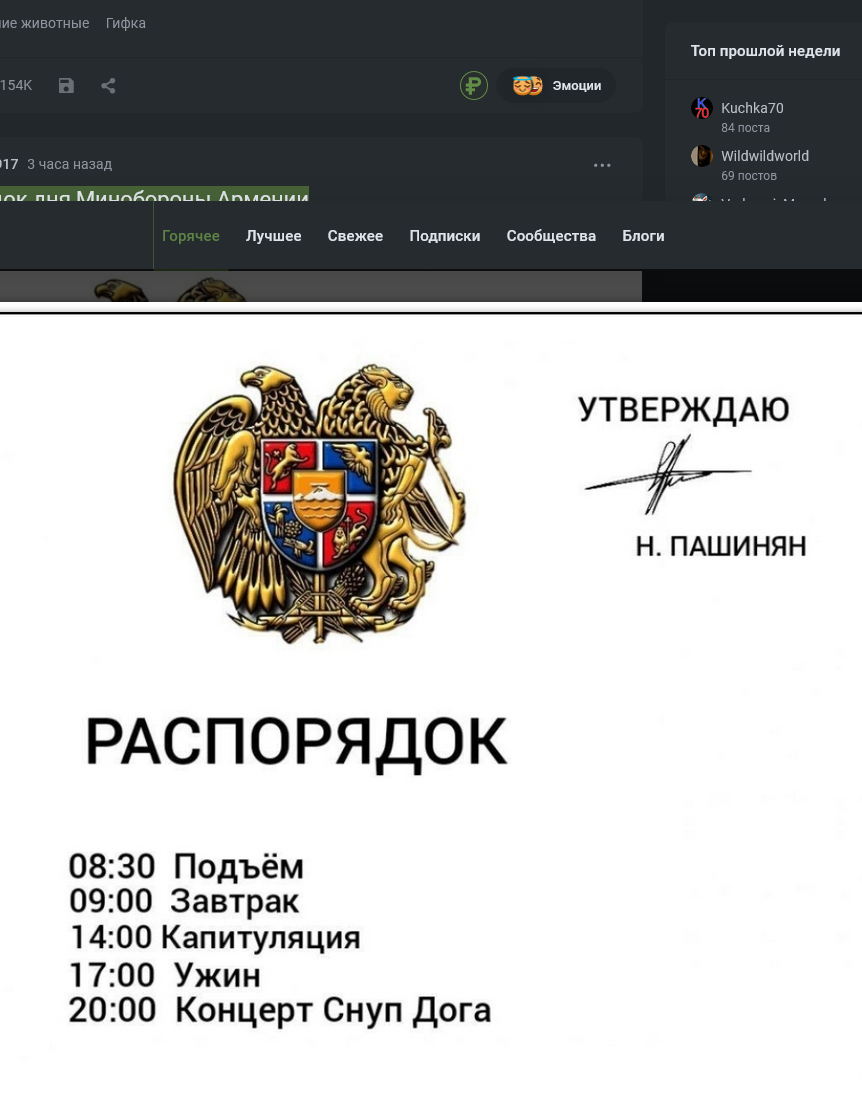
Task: Open the Блоги tab
Action: [643, 236]
